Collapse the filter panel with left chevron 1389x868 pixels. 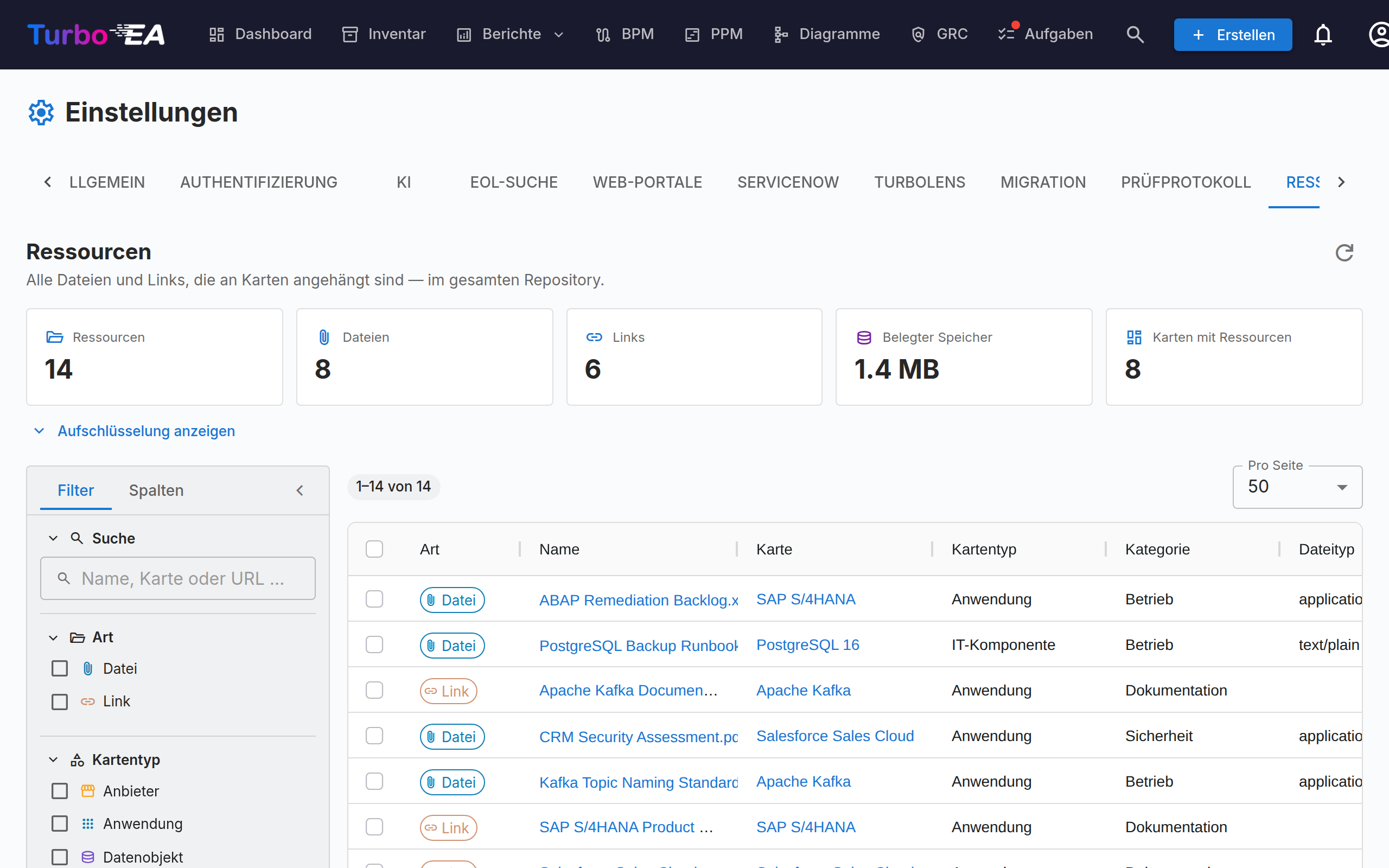coord(300,490)
